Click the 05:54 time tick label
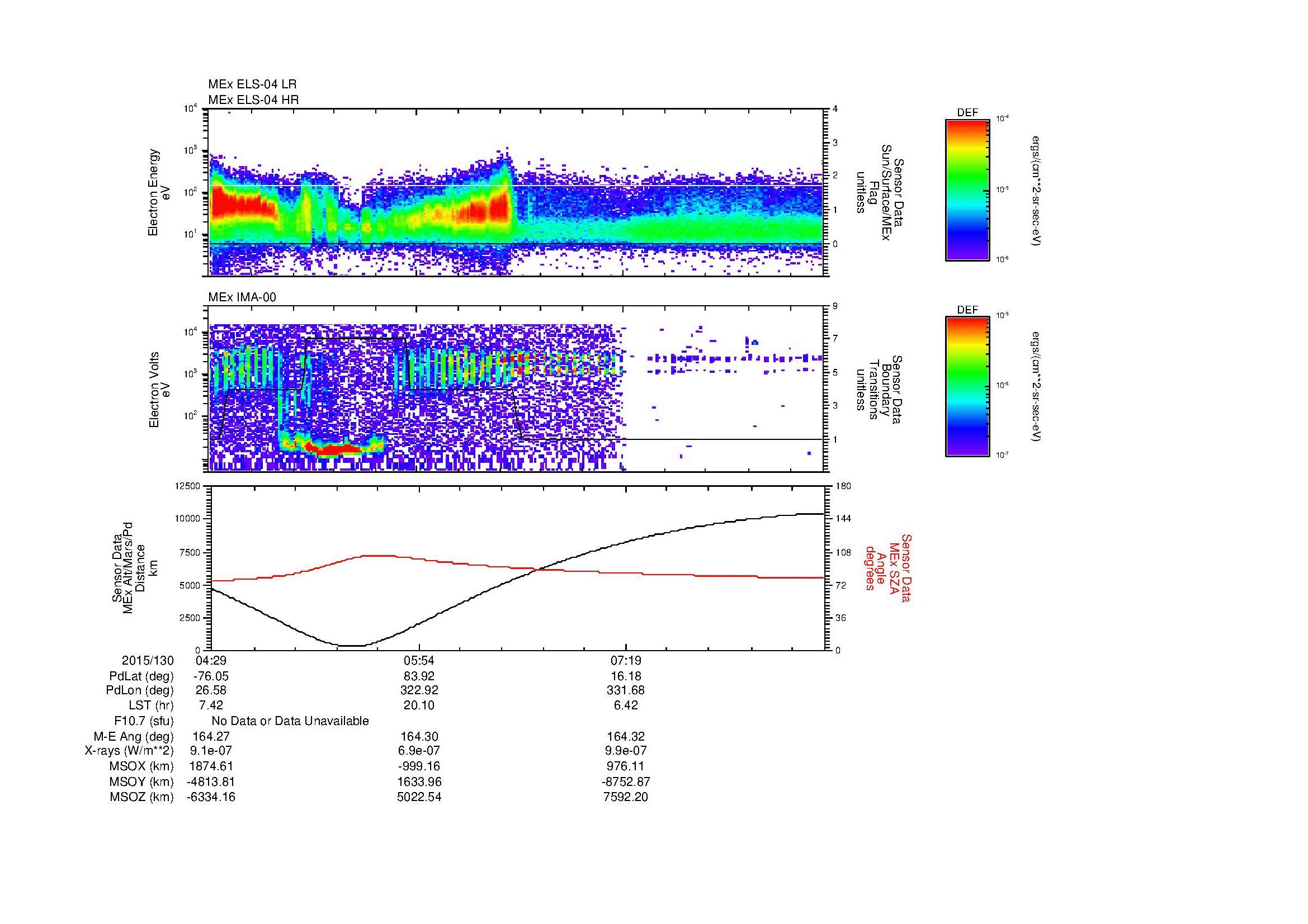The image size is (1308, 924). (x=419, y=661)
